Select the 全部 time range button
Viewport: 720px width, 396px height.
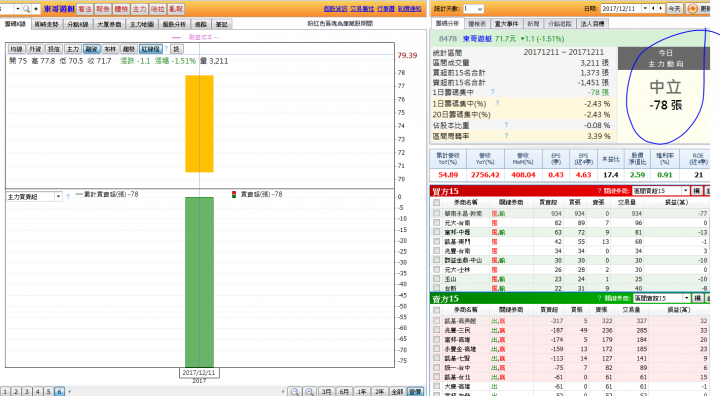tap(397, 392)
